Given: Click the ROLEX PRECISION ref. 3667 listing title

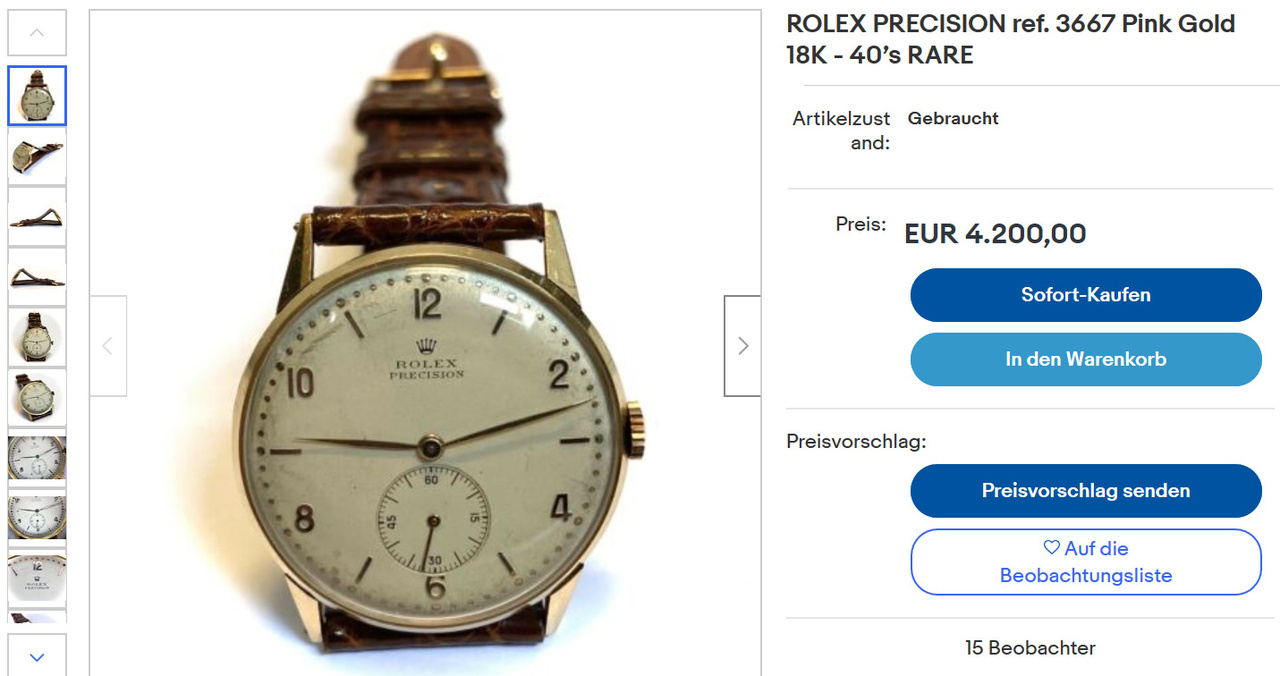Looking at the screenshot, I should click(x=1010, y=39).
